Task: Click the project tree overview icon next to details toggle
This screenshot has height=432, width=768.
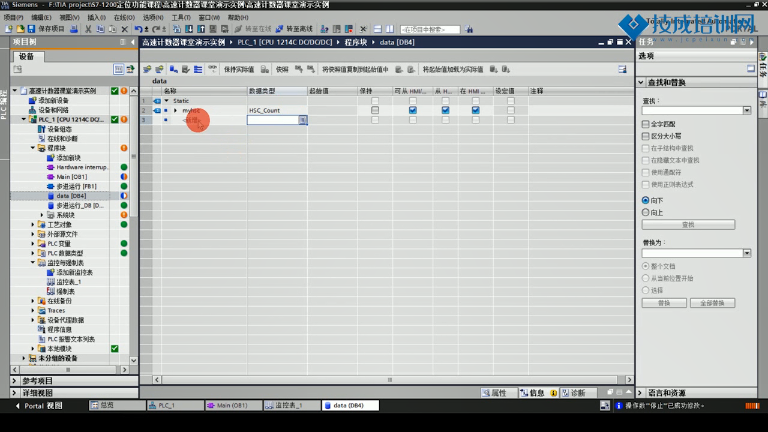Action: click(x=130, y=69)
